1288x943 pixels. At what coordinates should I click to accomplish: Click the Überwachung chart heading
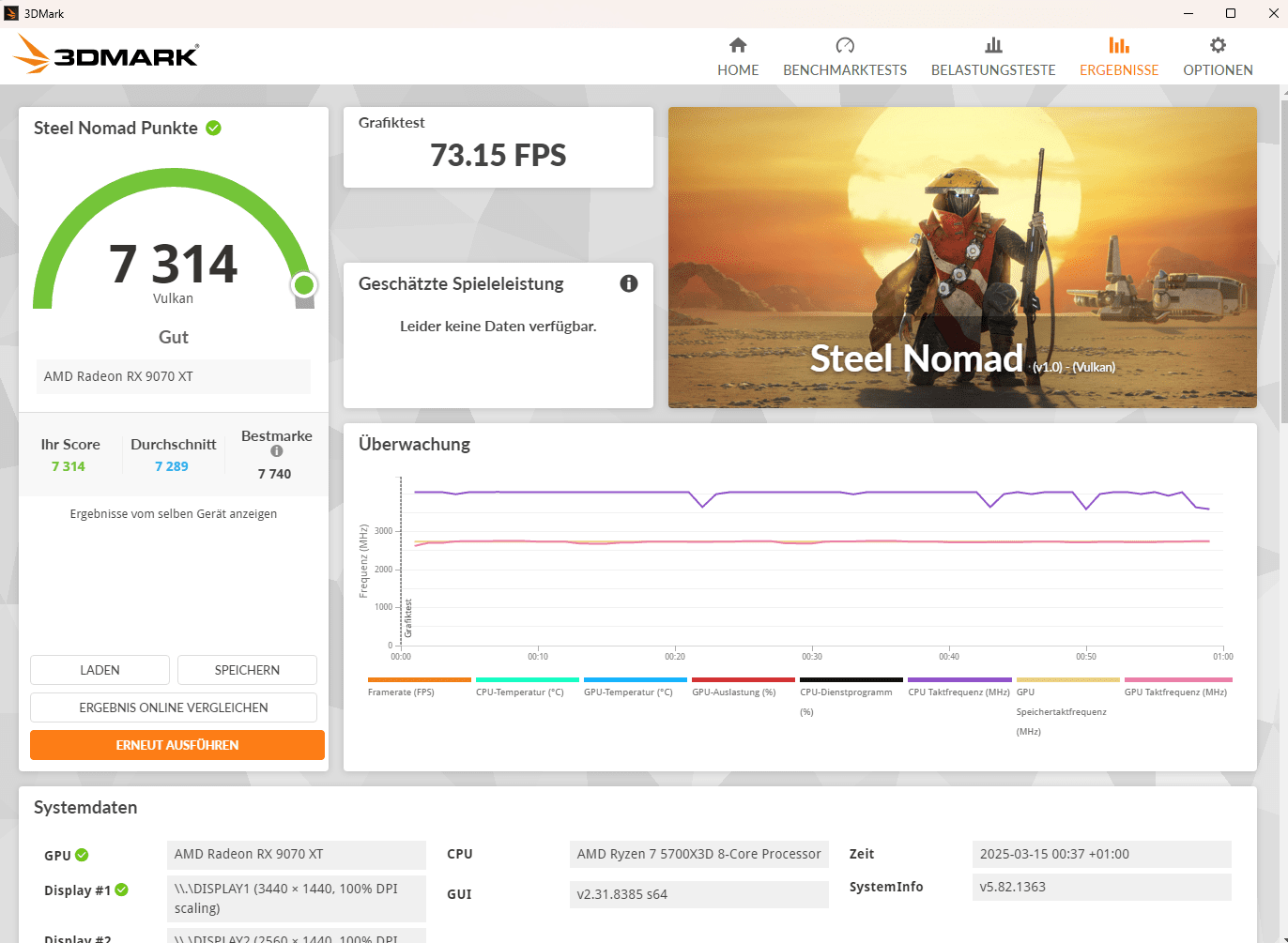[414, 445]
